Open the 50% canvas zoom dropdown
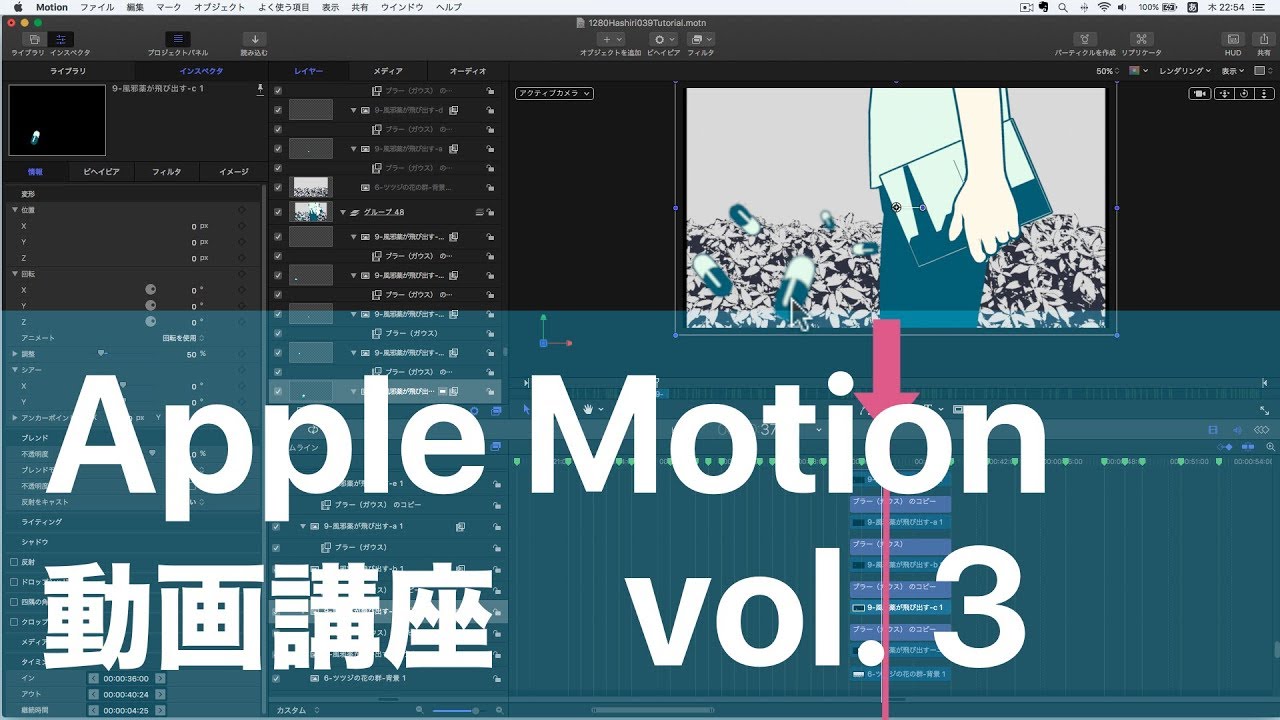The image size is (1280, 720). pos(1108,71)
